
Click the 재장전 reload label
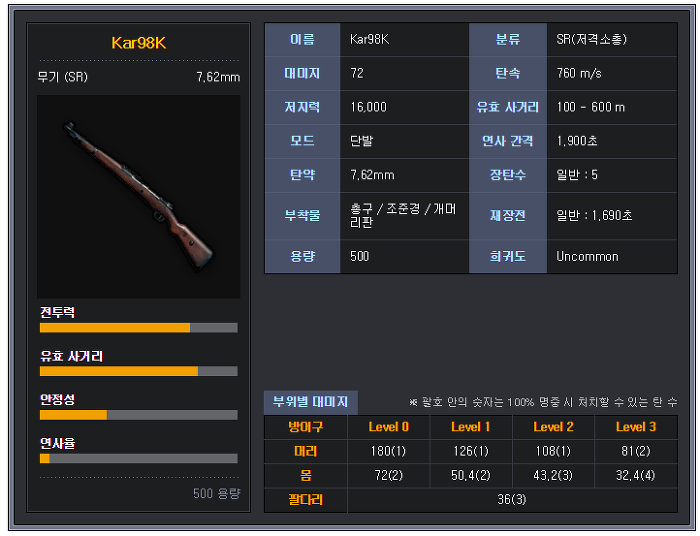tap(508, 216)
